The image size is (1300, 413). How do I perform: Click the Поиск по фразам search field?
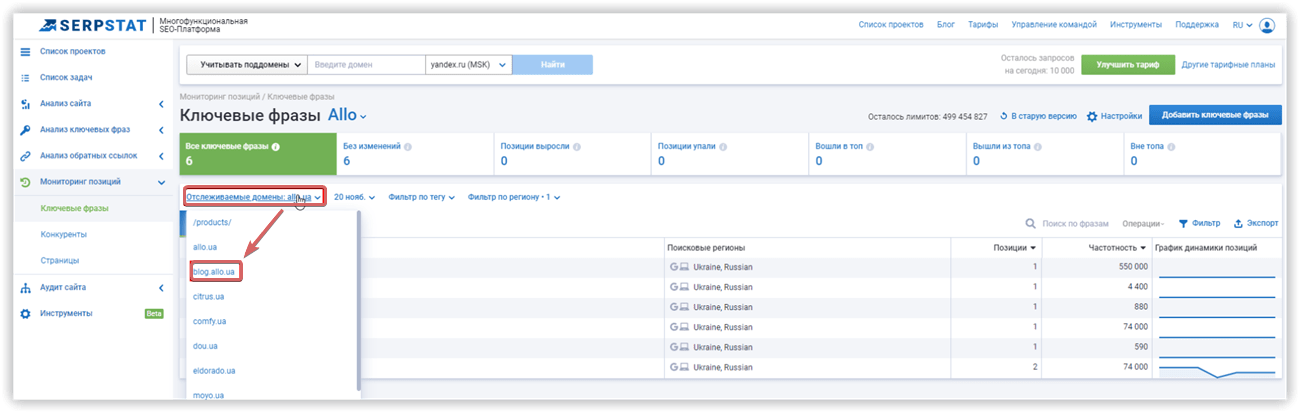(1076, 224)
